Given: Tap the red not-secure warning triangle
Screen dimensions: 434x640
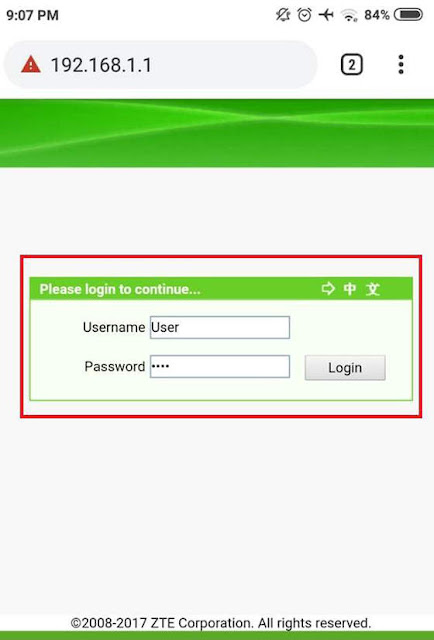Looking at the screenshot, I should (x=31, y=65).
